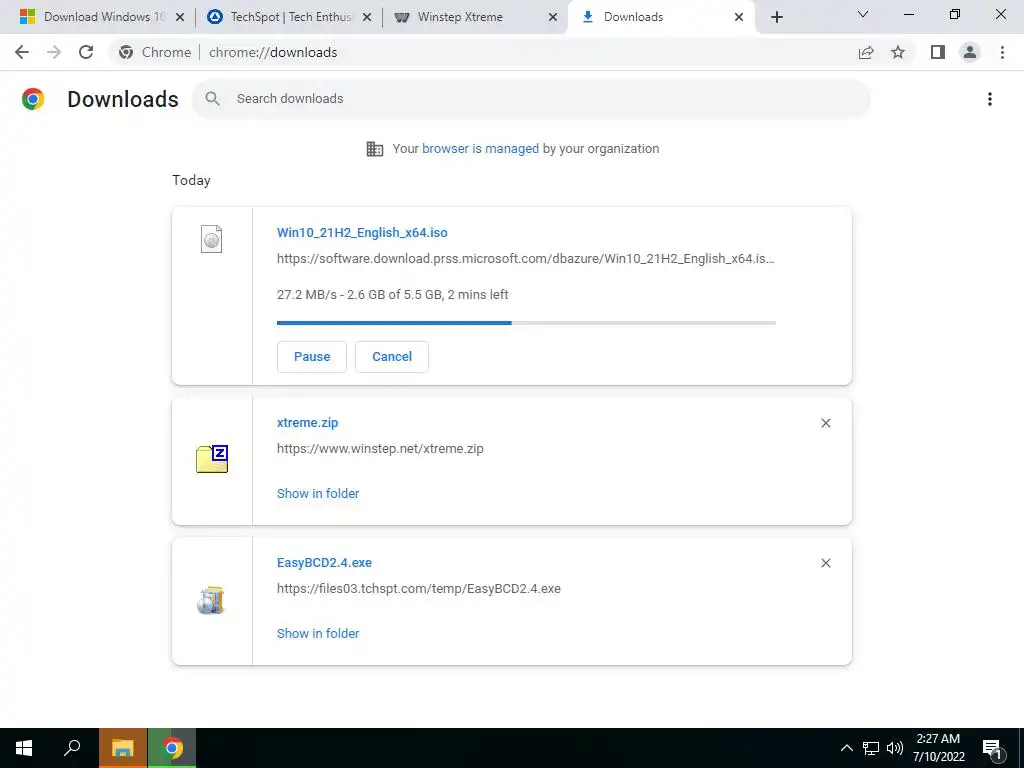Open the network status tray icon

click(871, 748)
